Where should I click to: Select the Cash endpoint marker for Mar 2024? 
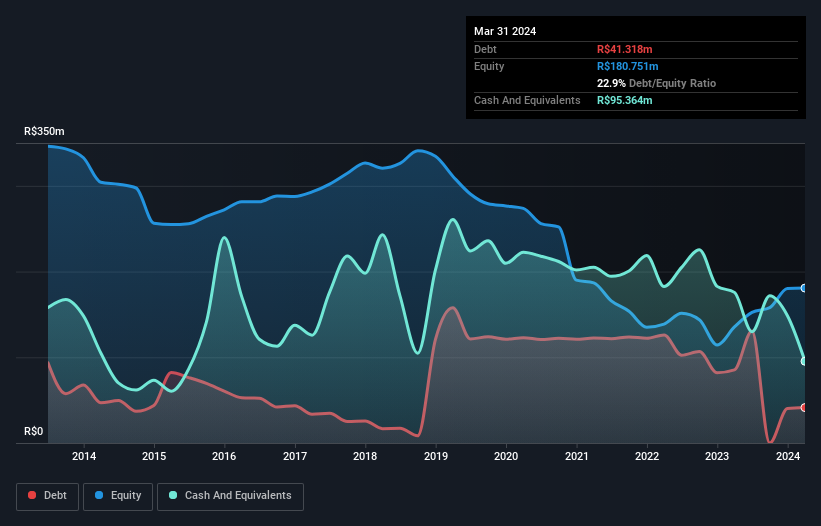click(804, 361)
